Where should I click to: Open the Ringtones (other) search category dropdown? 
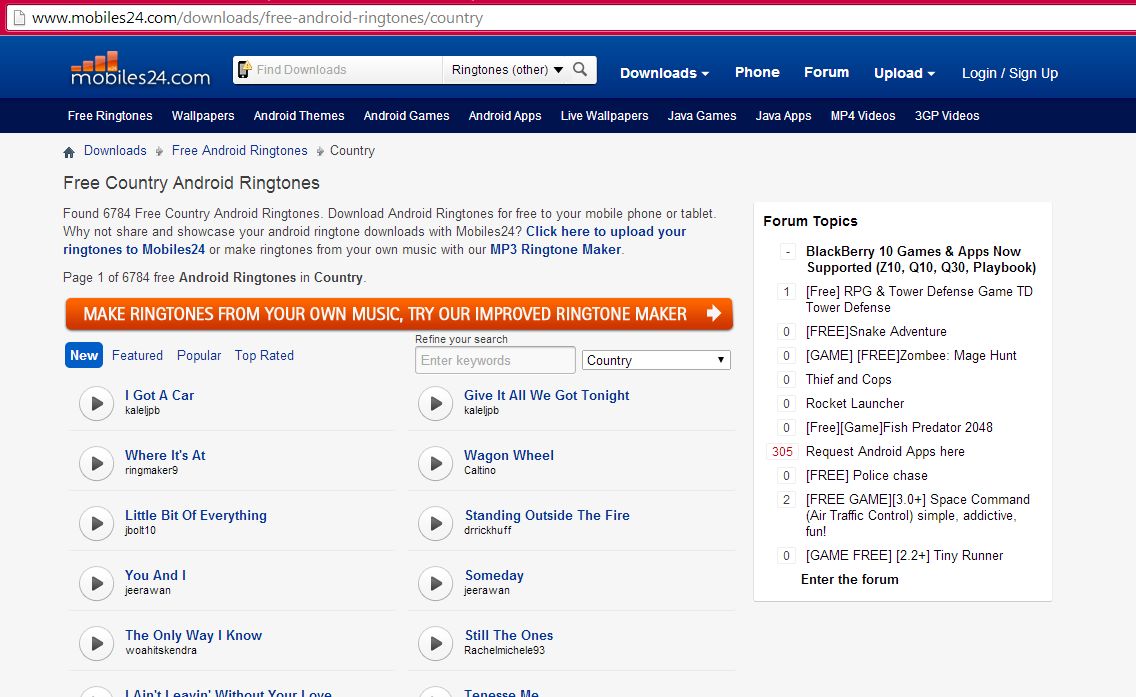point(507,70)
